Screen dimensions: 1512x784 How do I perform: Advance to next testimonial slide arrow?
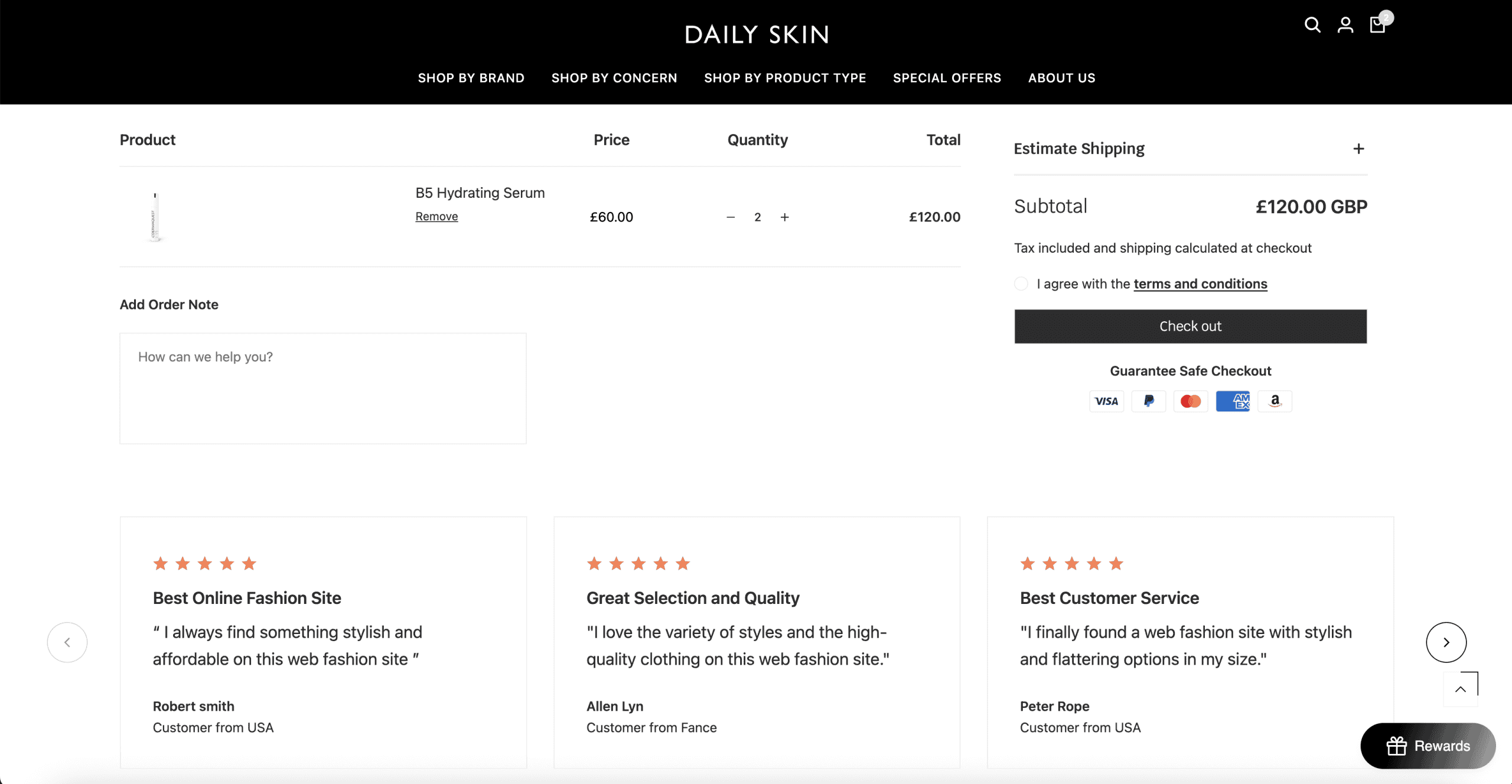[1446, 642]
